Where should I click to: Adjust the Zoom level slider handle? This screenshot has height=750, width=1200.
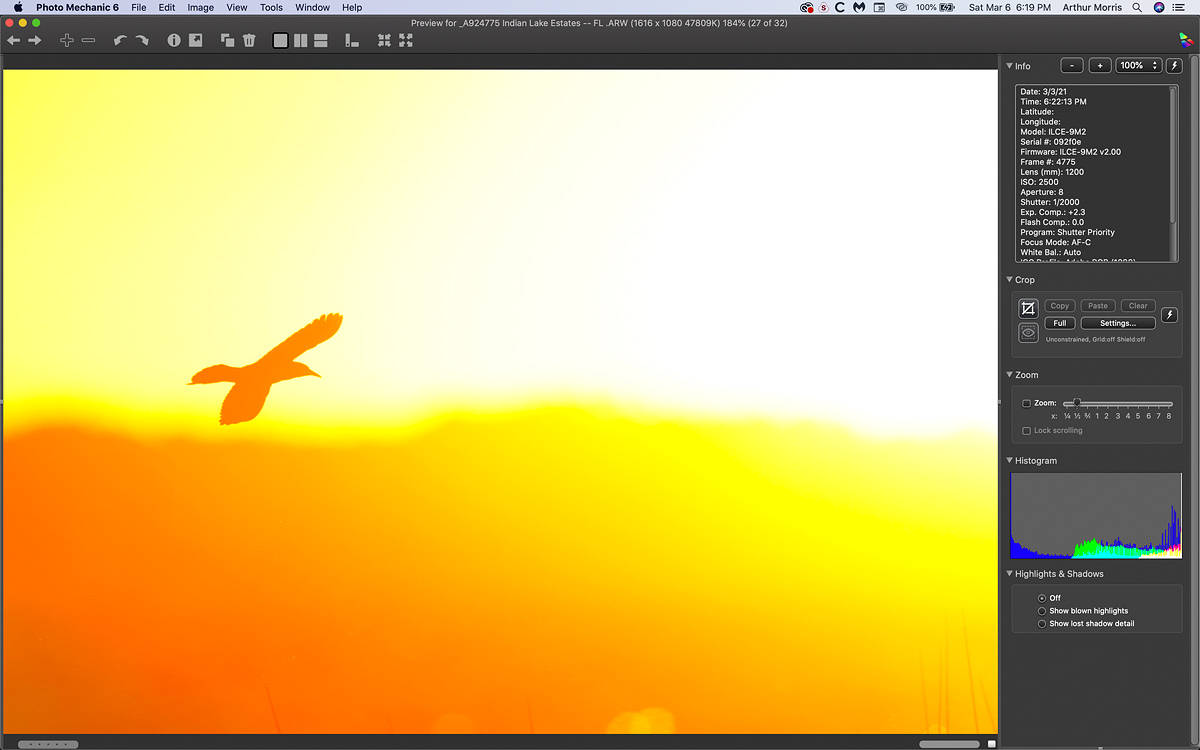1076,403
